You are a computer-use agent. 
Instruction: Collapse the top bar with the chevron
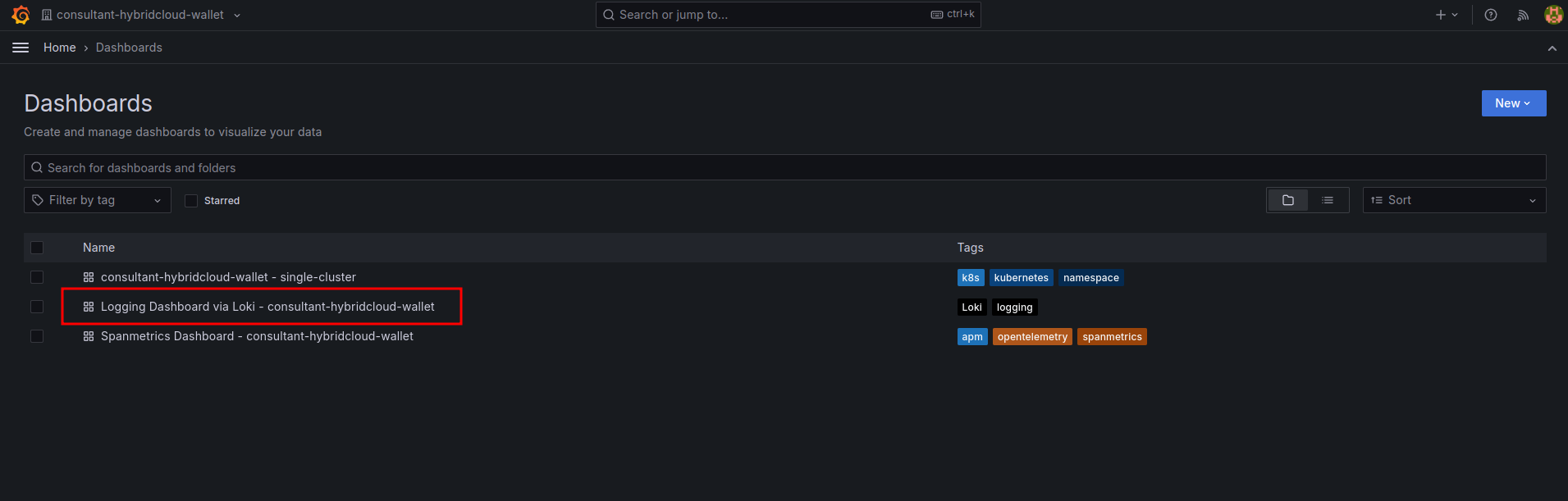click(1552, 48)
